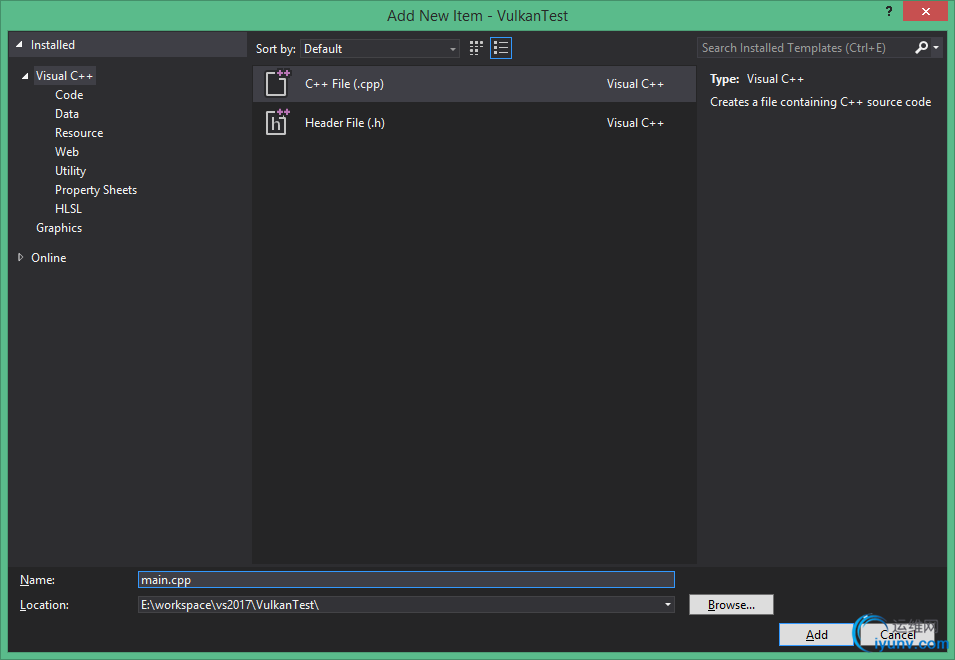Image resolution: width=955 pixels, height=660 pixels.
Task: Select the Visual C++ tree item
Action: pyautogui.click(x=64, y=76)
